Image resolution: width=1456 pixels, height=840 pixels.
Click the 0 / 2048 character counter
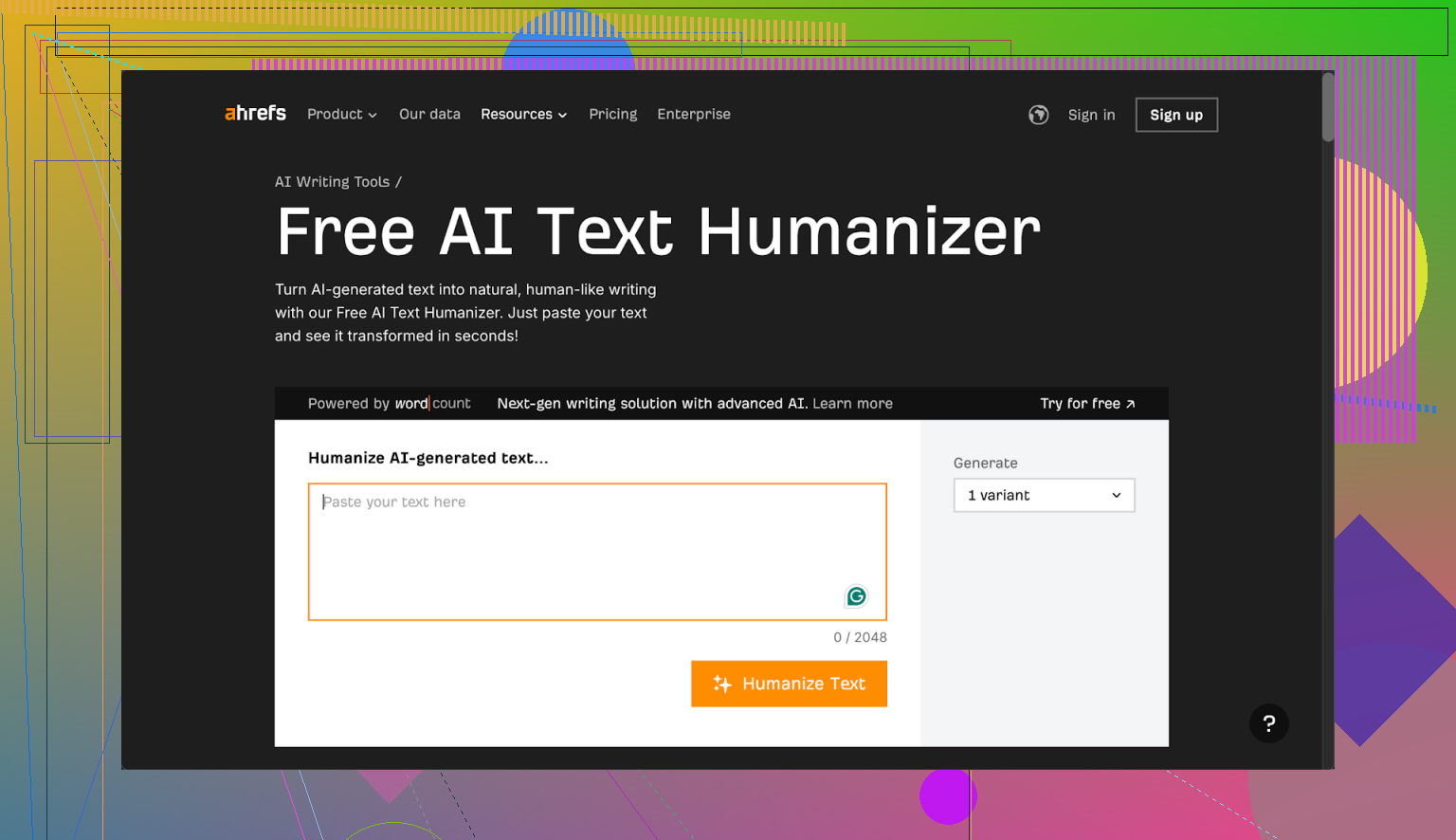point(860,637)
